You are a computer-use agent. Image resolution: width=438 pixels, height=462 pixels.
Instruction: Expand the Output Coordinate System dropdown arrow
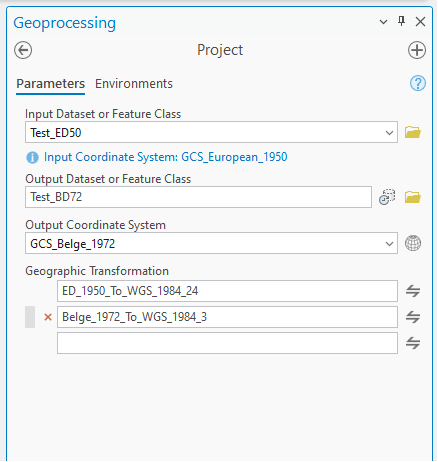click(389, 244)
